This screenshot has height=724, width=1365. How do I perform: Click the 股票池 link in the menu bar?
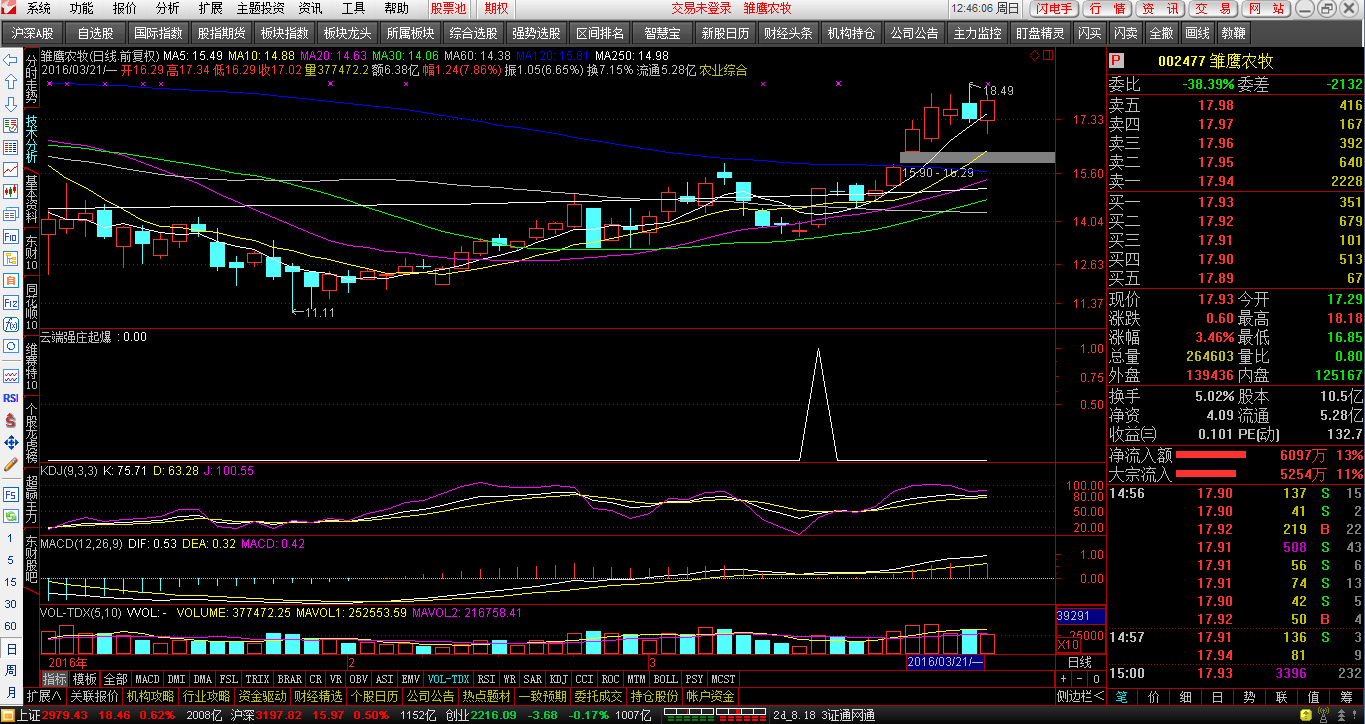click(448, 8)
